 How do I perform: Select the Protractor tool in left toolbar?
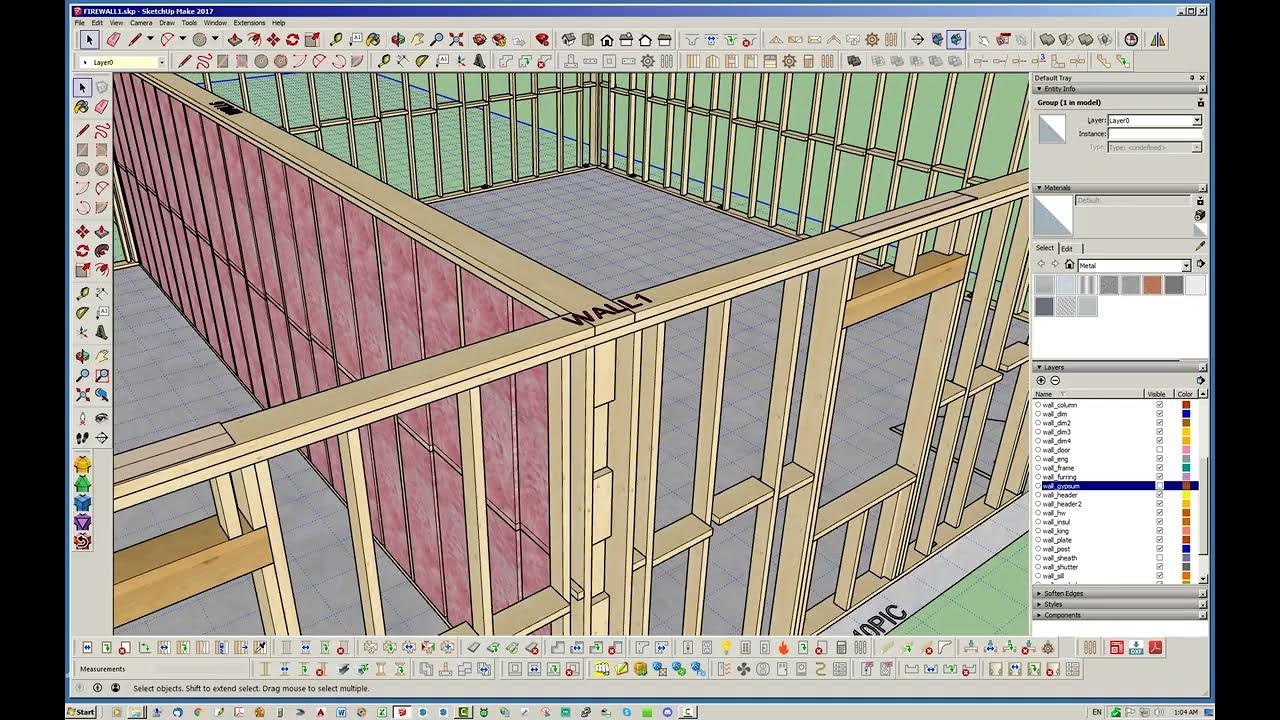(x=82, y=312)
